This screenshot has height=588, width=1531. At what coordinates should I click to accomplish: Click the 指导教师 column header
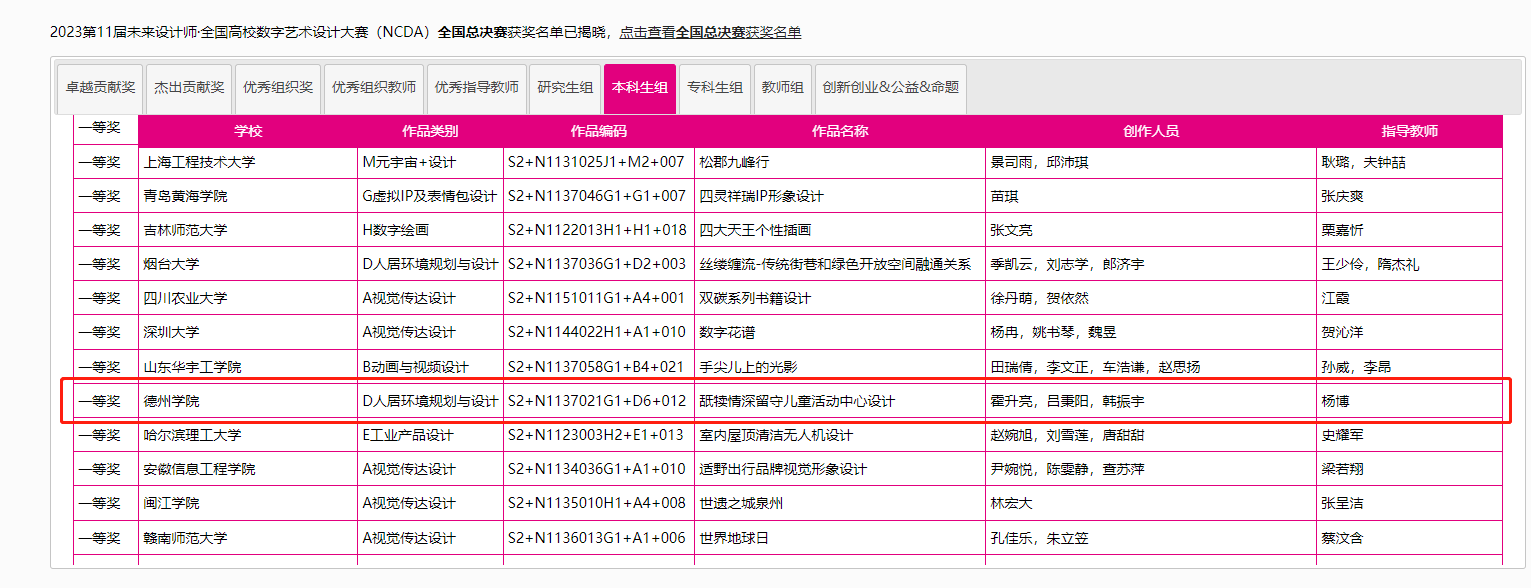[x=1409, y=132]
